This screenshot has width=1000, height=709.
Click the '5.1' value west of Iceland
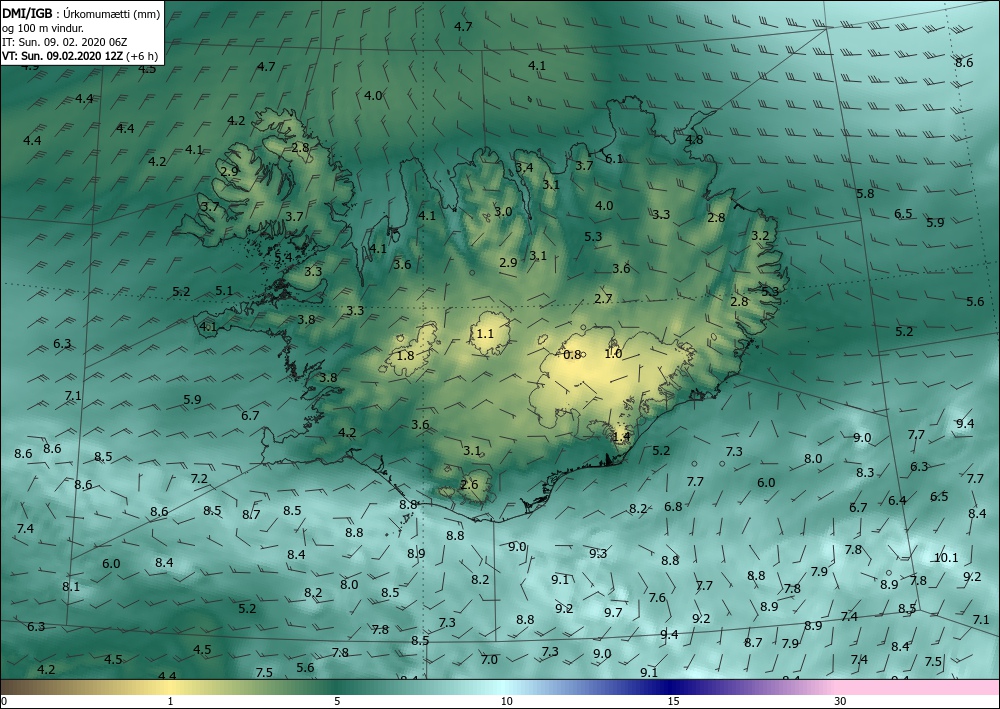(224, 291)
